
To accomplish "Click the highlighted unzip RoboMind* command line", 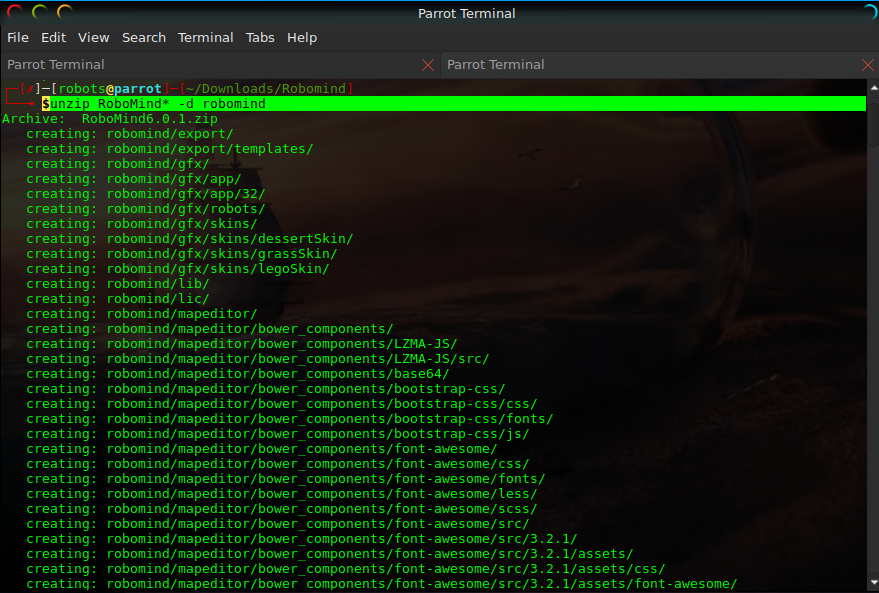I will pos(454,104).
